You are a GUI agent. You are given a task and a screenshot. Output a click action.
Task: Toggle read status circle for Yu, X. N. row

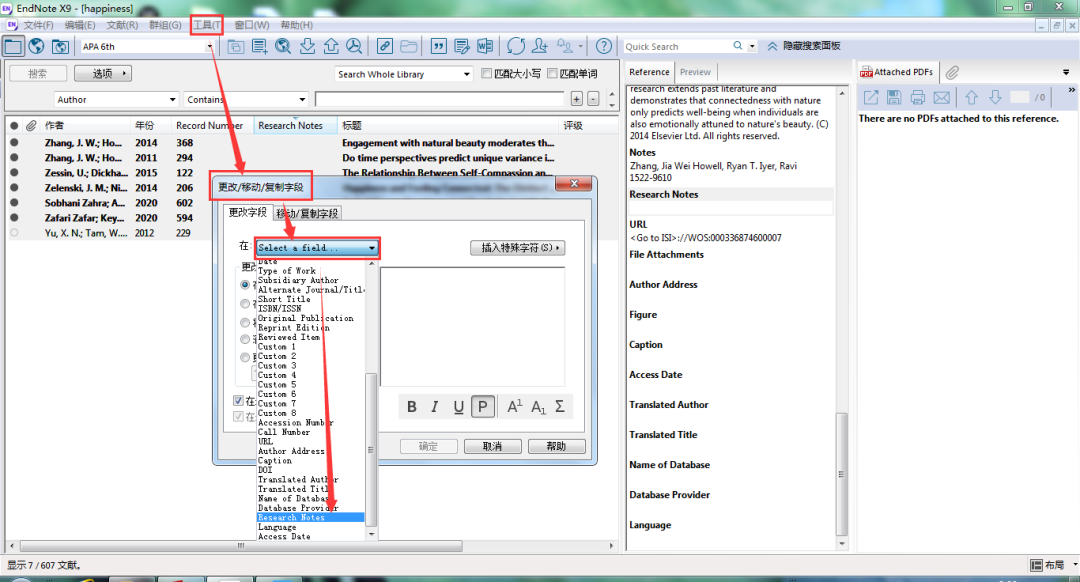(14, 233)
